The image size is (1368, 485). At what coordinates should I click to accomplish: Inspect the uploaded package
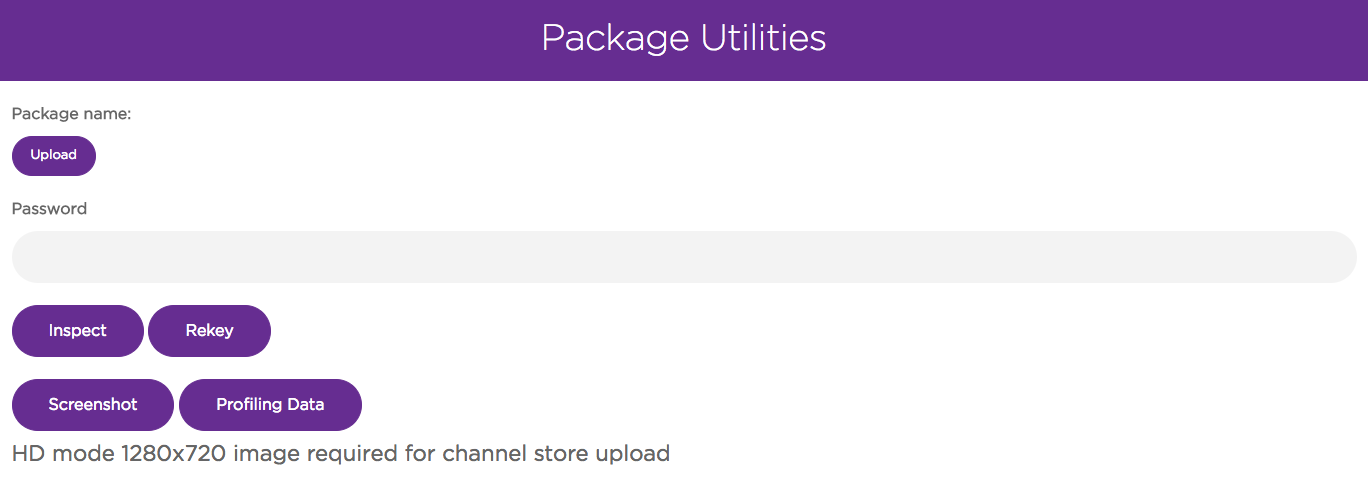[78, 331]
